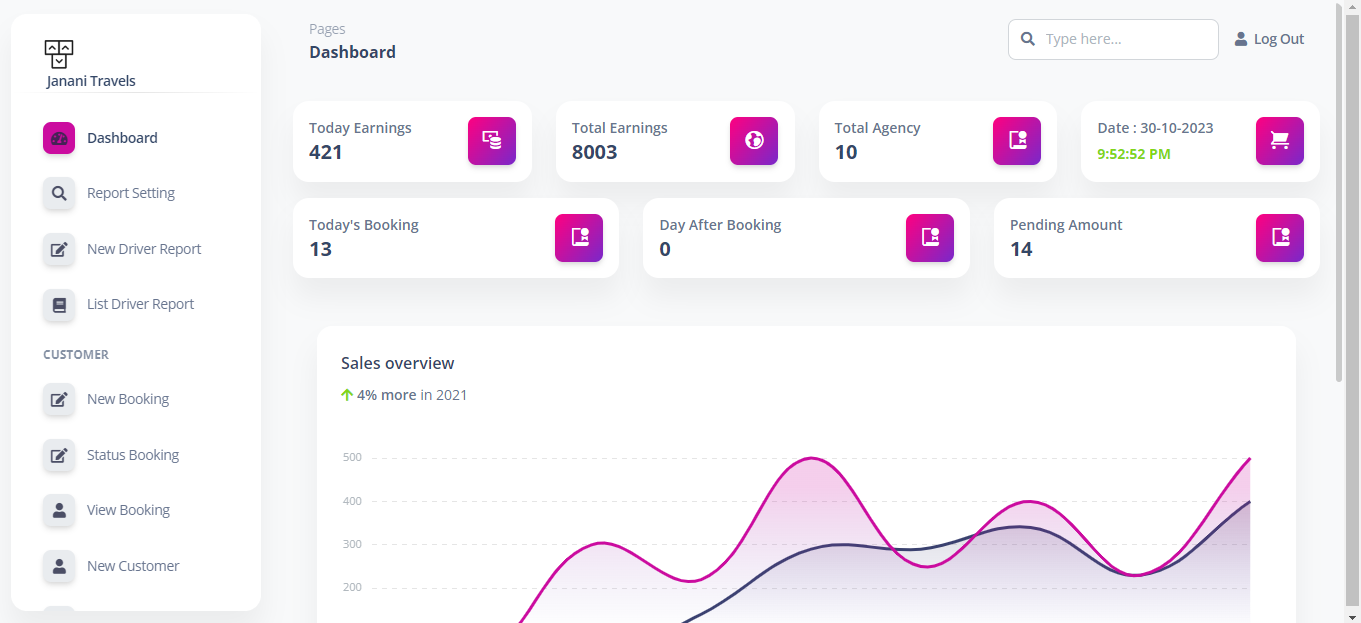1361x623 pixels.
Task: Click the search box Type here
Action: (x=1113, y=39)
